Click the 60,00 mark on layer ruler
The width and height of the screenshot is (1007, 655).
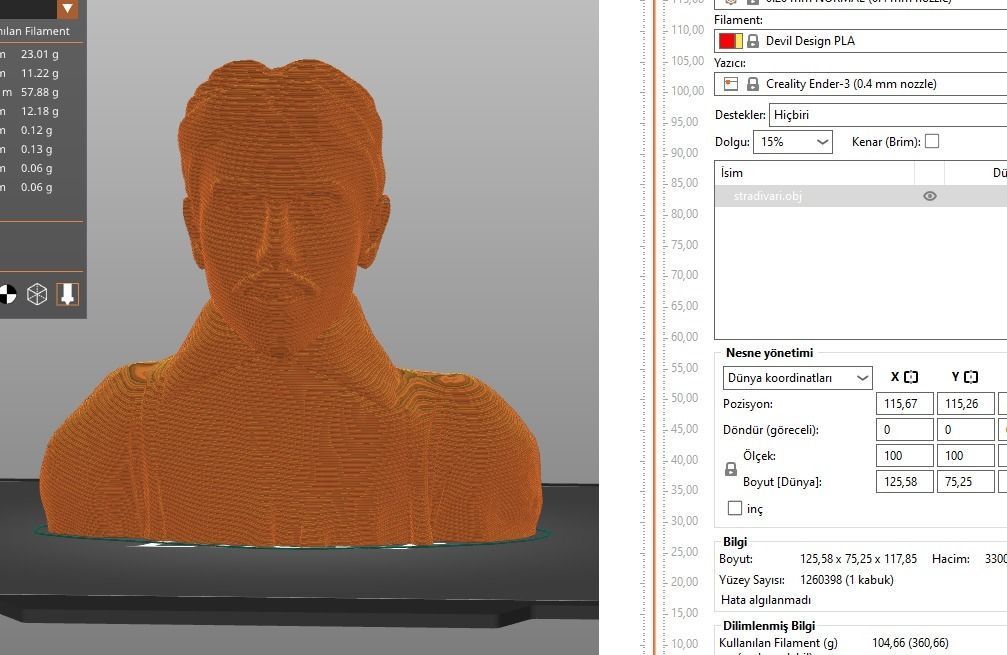[x=685, y=336]
